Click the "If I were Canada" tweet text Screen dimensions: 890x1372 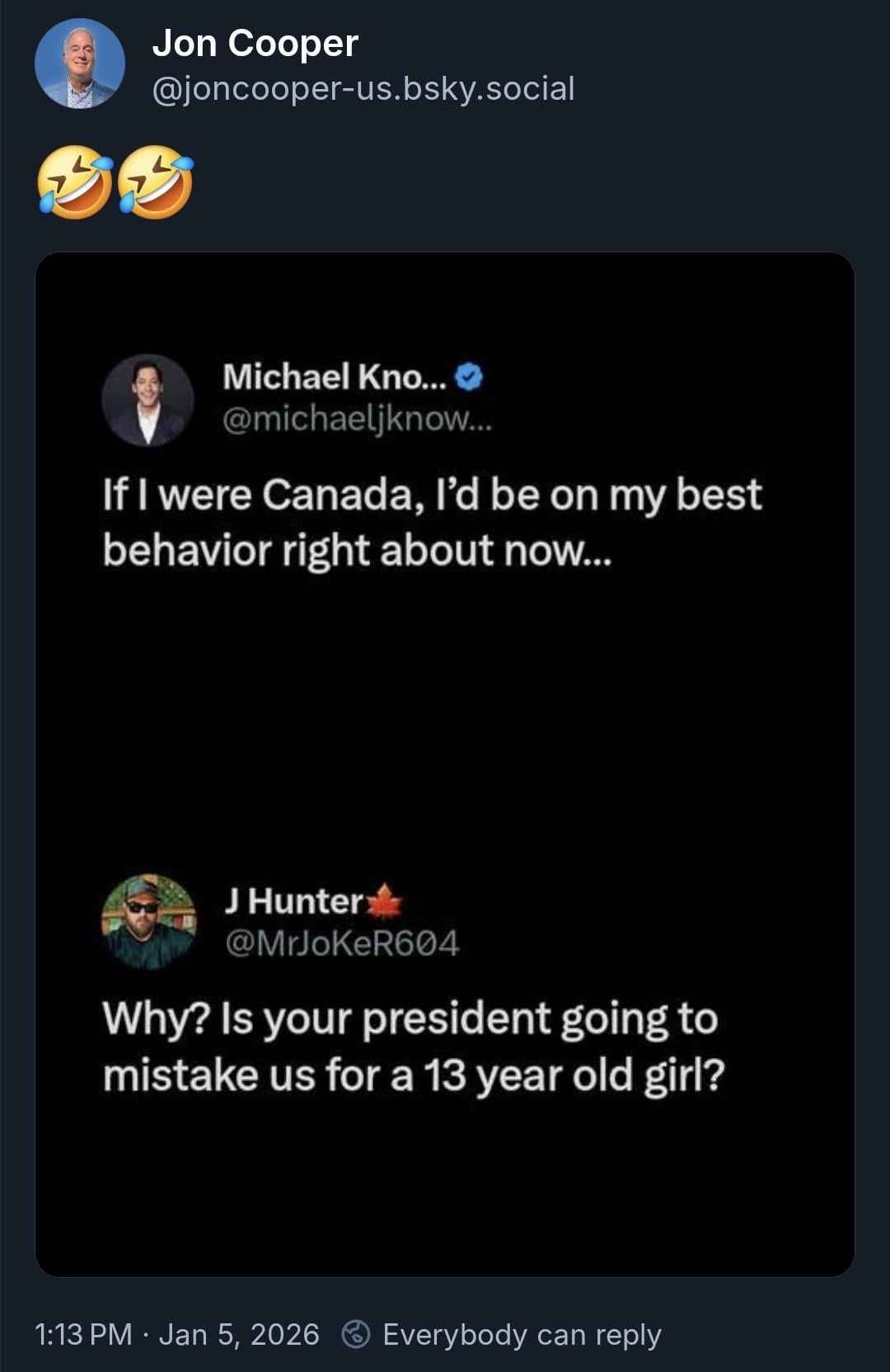click(432, 522)
